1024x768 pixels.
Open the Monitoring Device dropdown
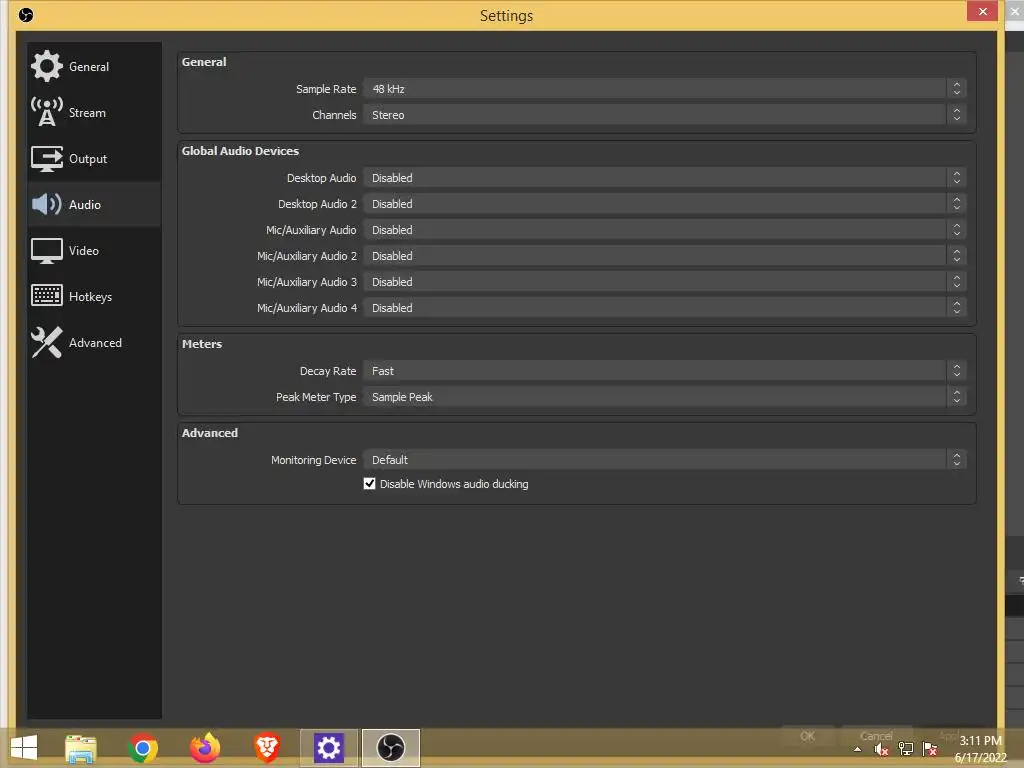click(x=665, y=460)
